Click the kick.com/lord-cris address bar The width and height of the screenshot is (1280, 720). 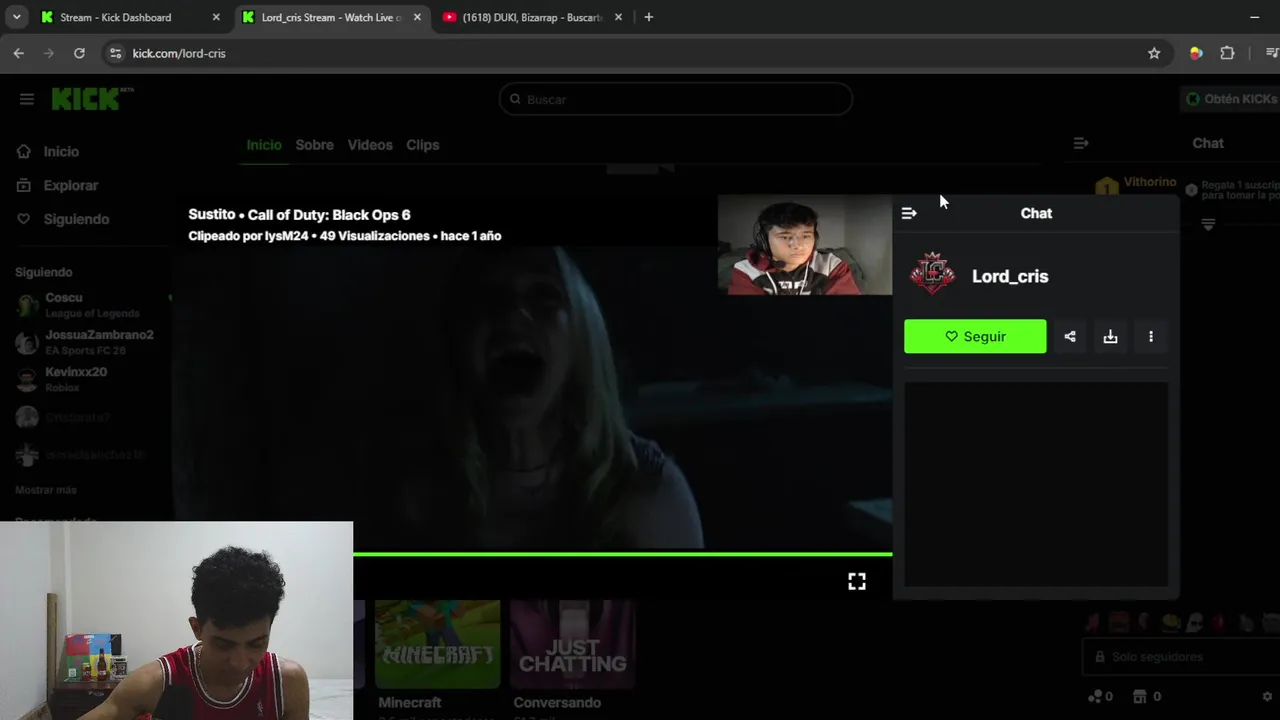pos(636,53)
